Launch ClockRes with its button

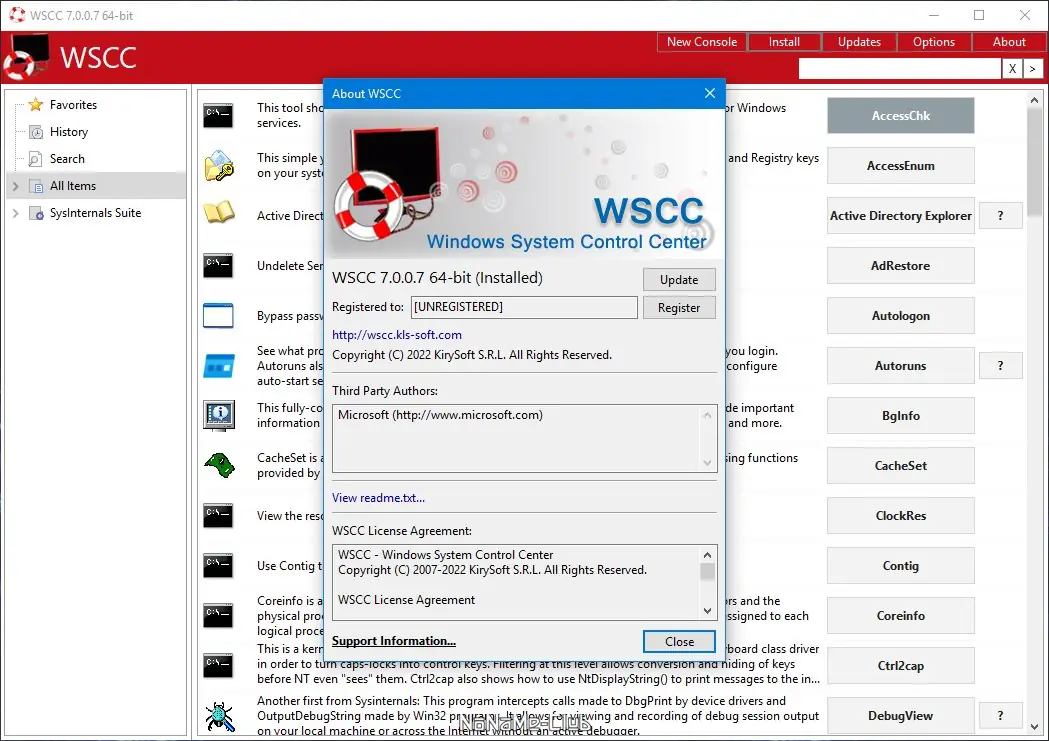tap(900, 516)
